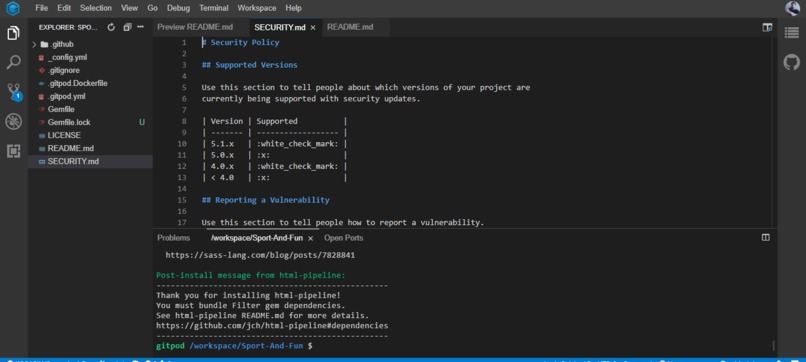
Task: Click the '## Reporting a Vulnerability' heading line
Action: pyautogui.click(x=265, y=200)
